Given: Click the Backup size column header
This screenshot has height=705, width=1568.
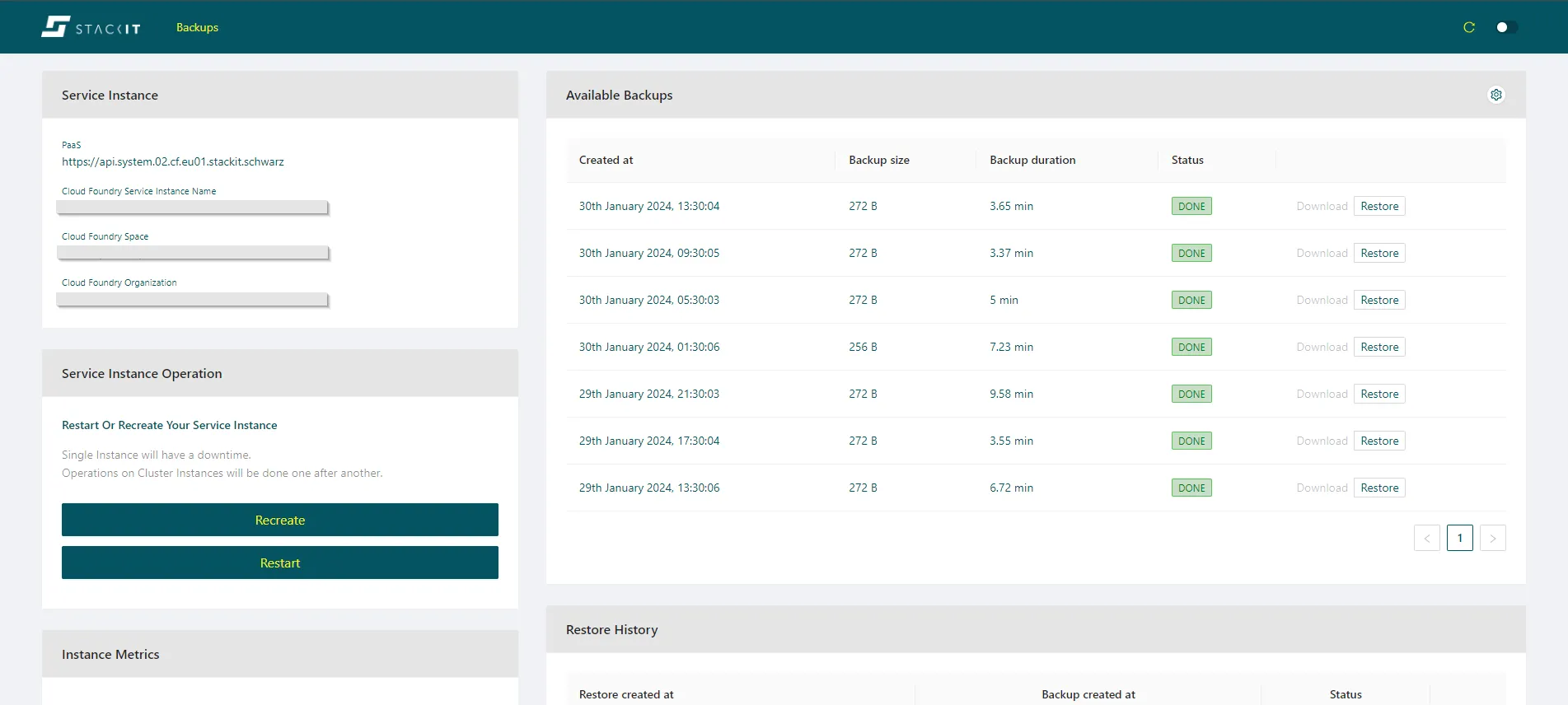Looking at the screenshot, I should [x=878, y=160].
